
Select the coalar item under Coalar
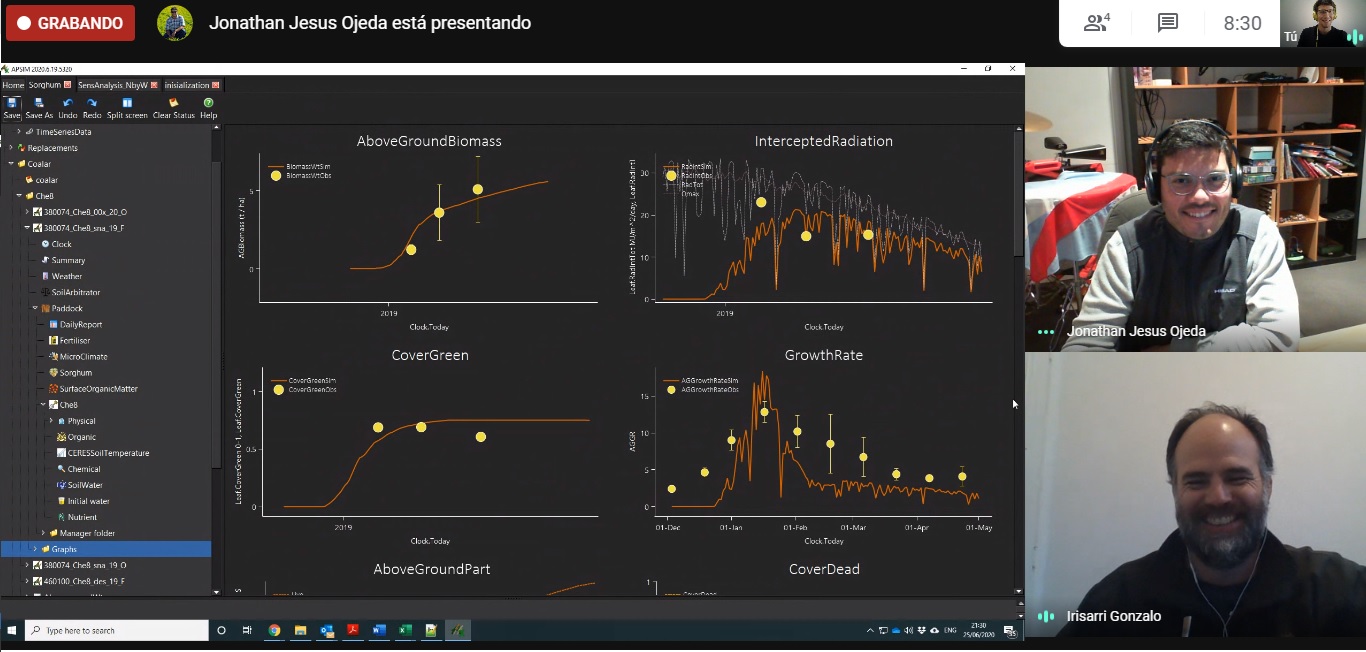pos(46,180)
